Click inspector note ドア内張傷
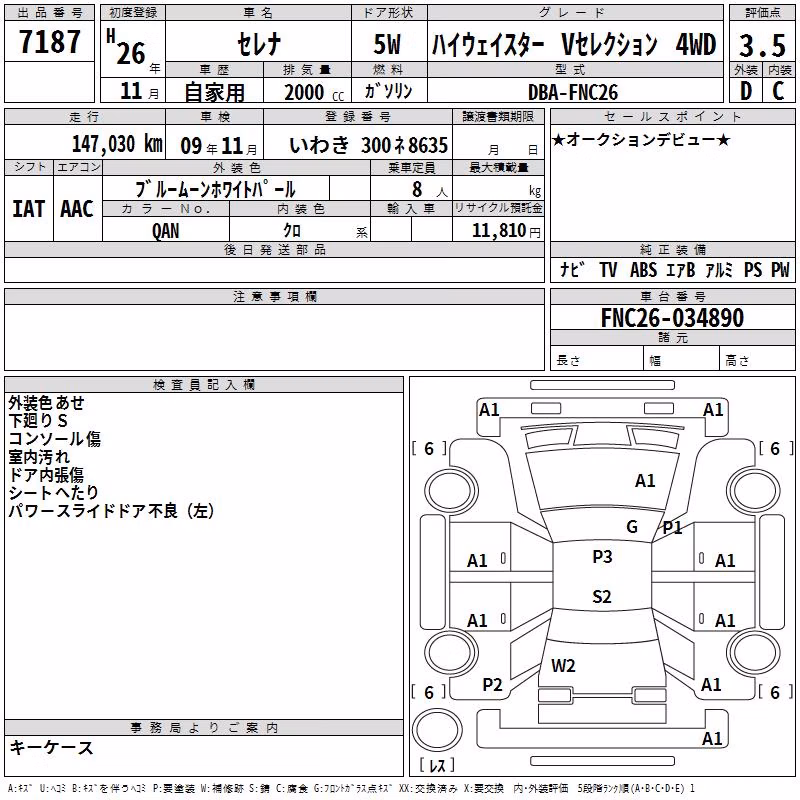This screenshot has height=800, width=800. (46, 474)
